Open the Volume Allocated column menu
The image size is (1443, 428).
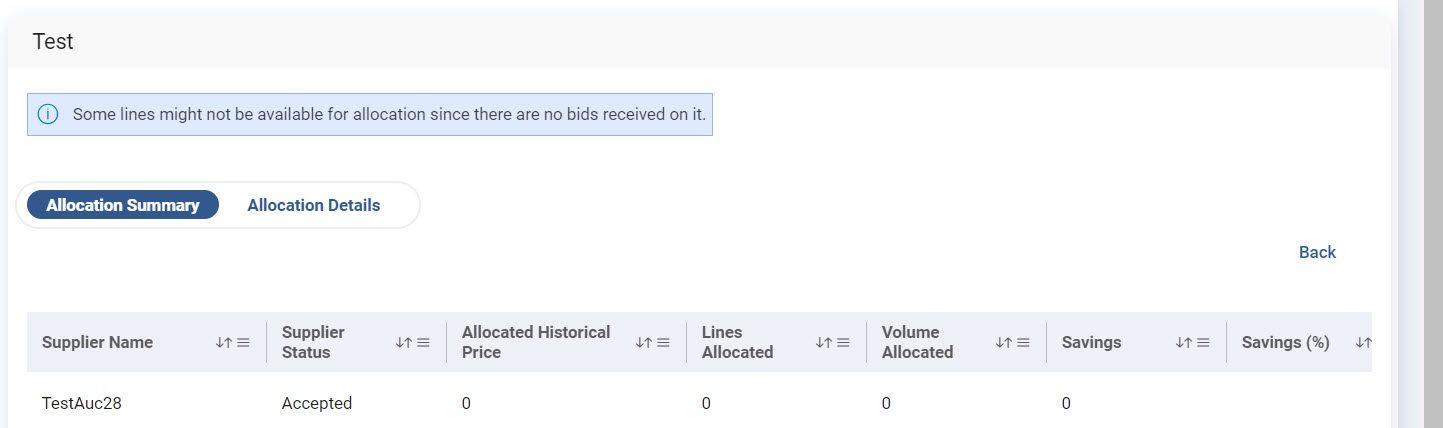coord(1023,343)
